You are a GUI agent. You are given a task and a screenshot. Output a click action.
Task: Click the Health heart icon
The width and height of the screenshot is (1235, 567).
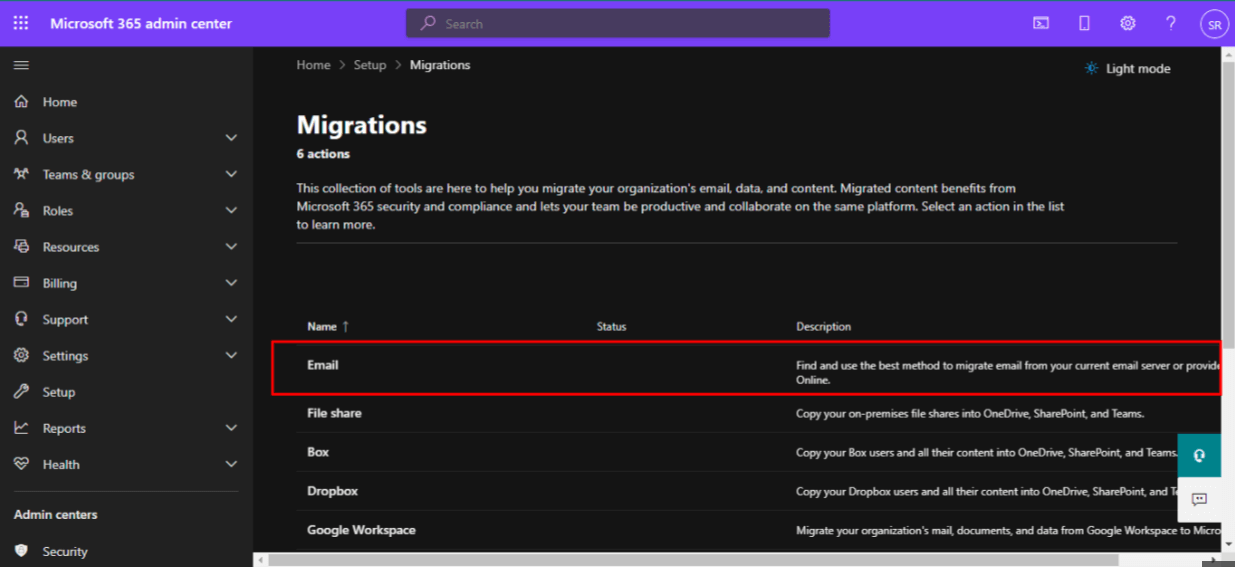21,464
